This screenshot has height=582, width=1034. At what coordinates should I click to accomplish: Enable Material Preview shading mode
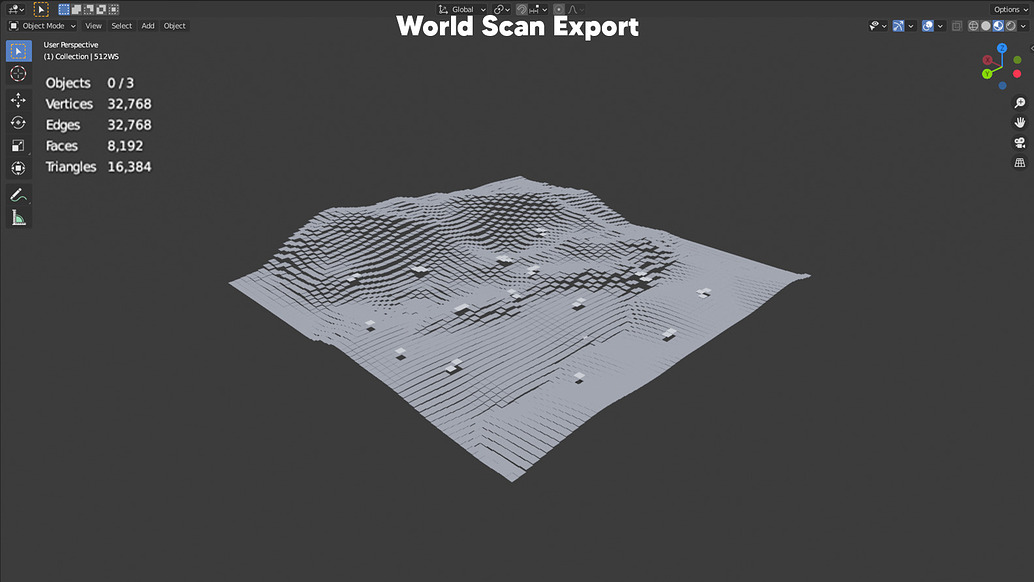998,26
